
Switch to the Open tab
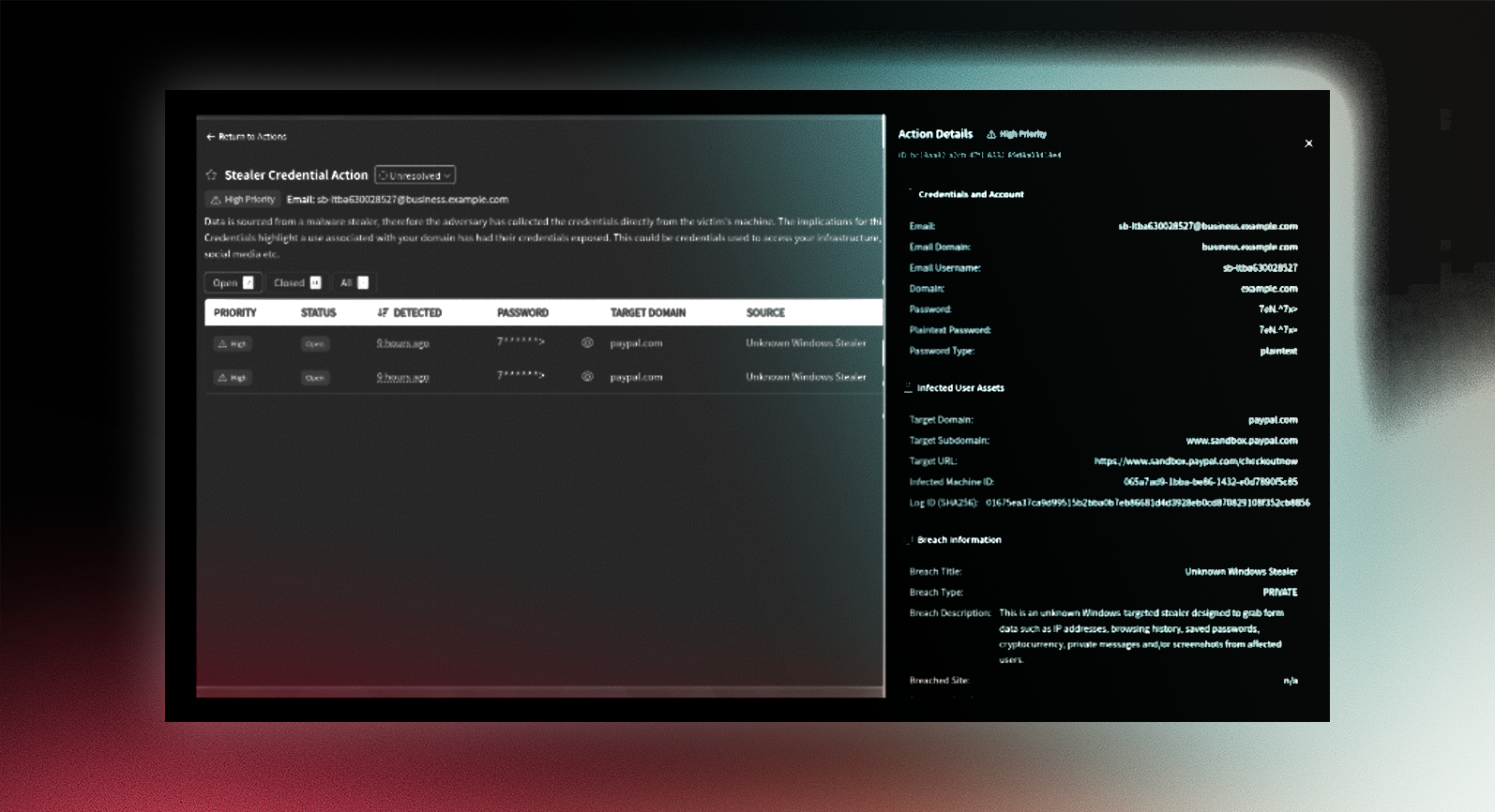tap(233, 282)
